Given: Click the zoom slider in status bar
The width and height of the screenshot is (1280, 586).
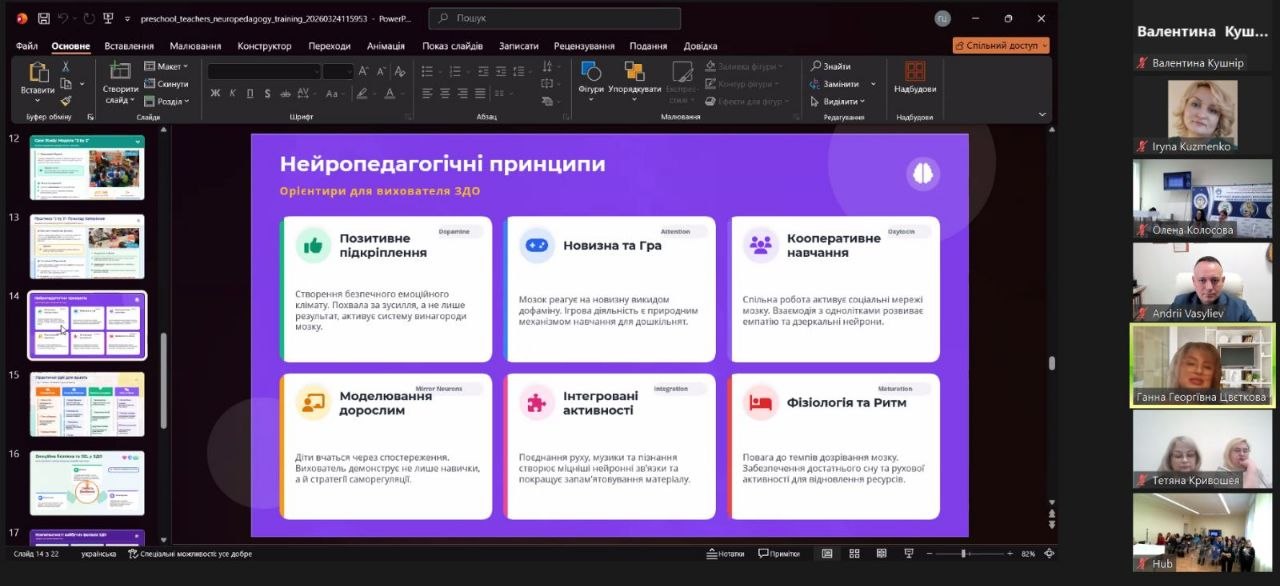Looking at the screenshot, I should point(963,554).
